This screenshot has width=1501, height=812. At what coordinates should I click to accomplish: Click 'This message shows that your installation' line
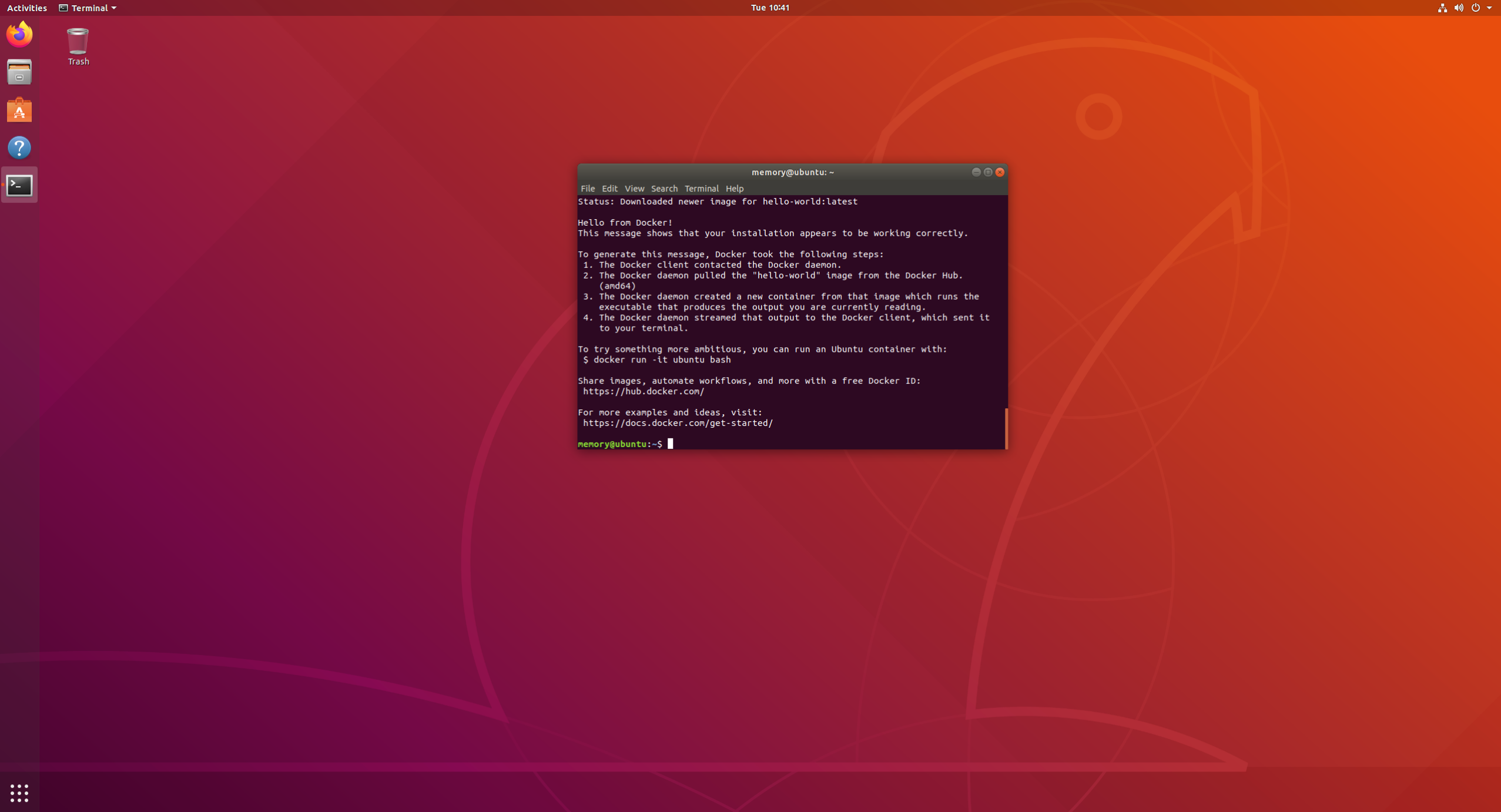click(773, 233)
